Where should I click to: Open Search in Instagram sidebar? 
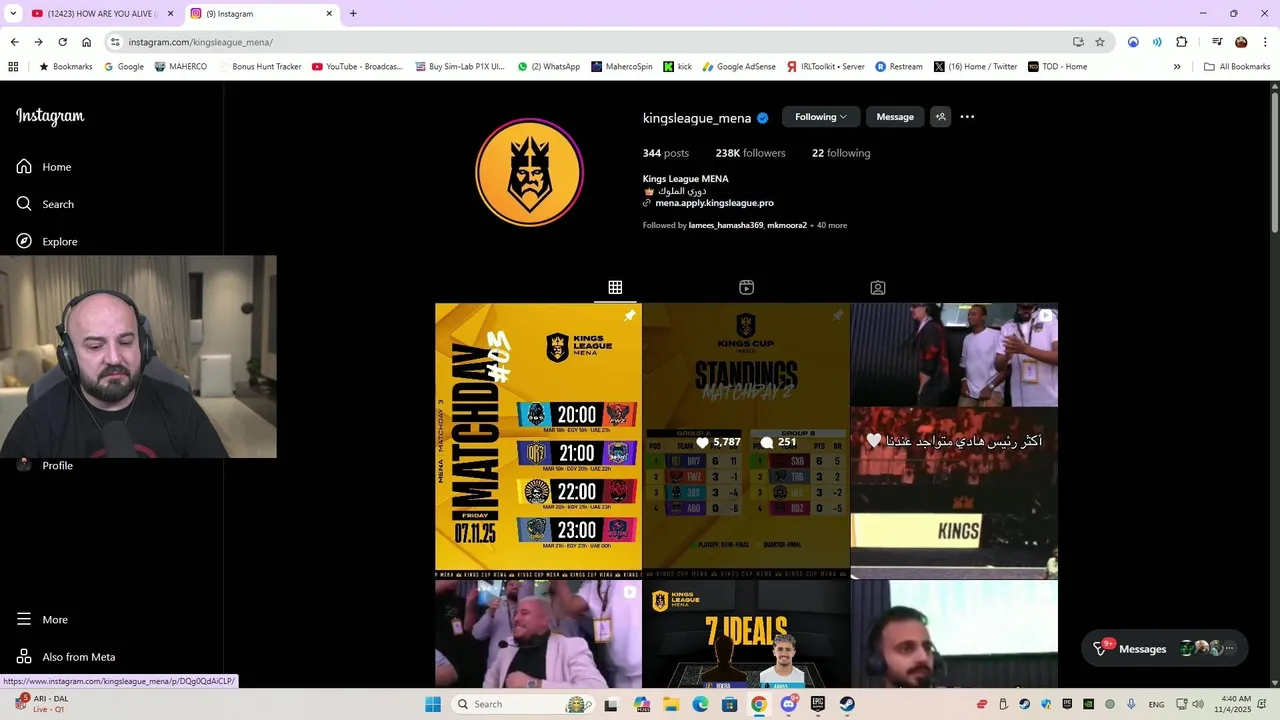click(x=45, y=204)
